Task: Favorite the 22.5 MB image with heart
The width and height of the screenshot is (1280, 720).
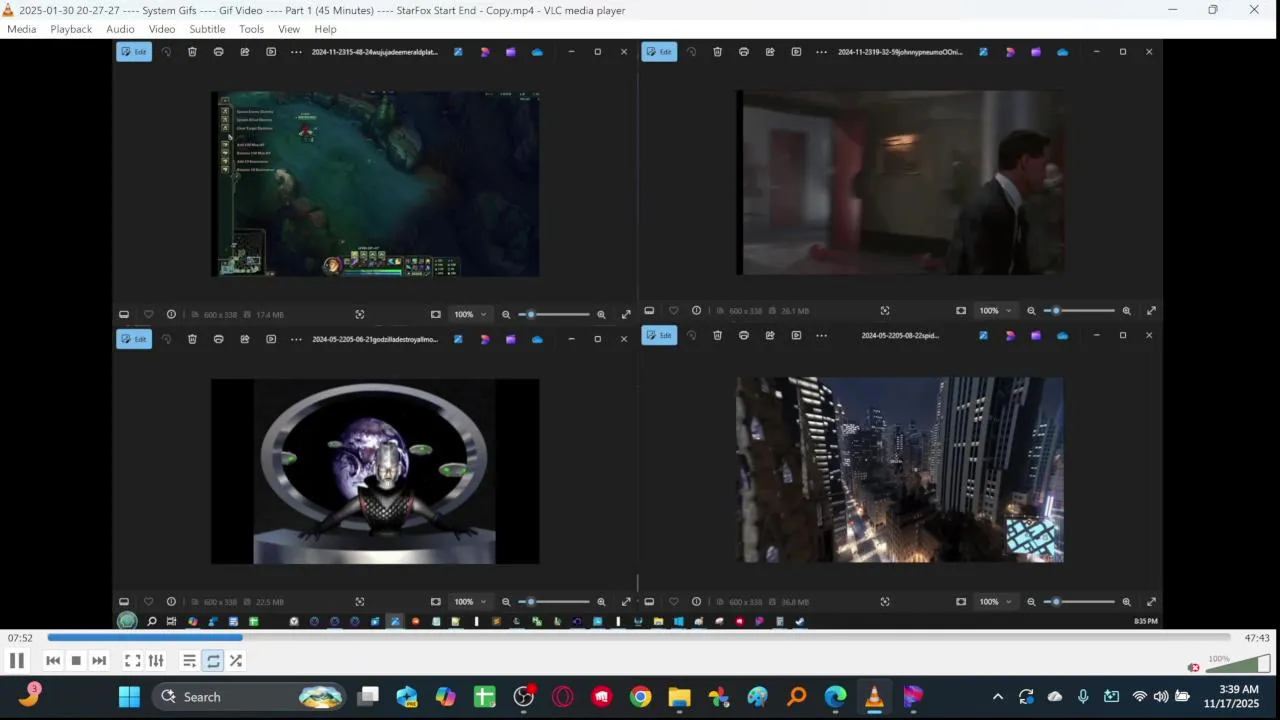Action: pos(148,602)
